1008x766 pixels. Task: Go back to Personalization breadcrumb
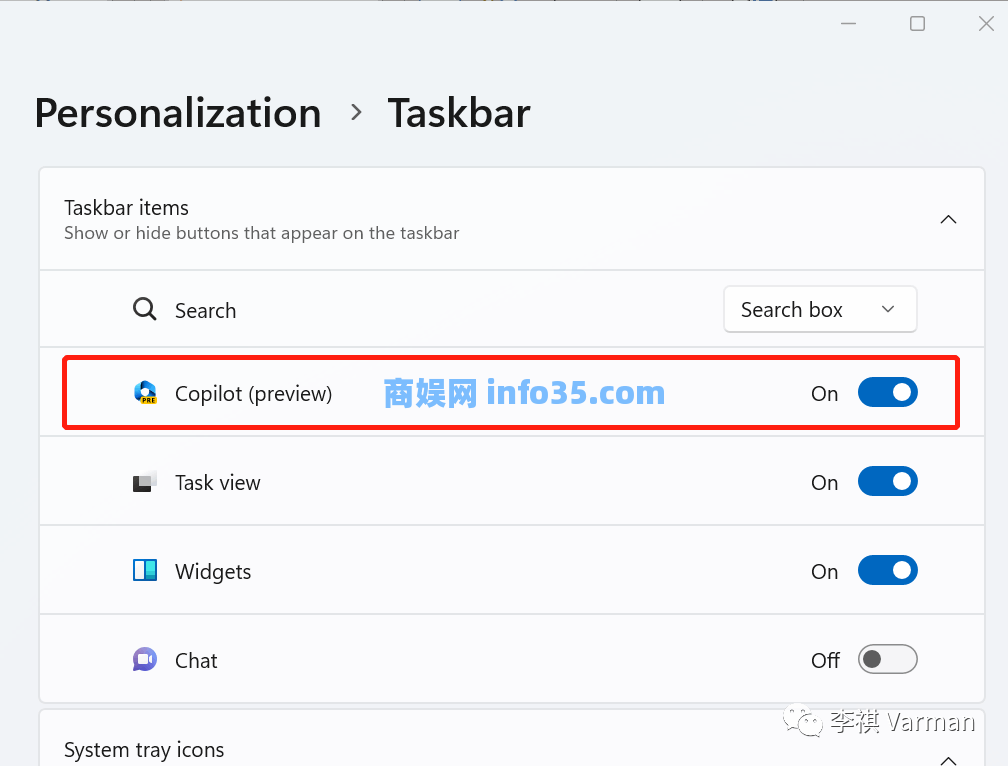[178, 113]
